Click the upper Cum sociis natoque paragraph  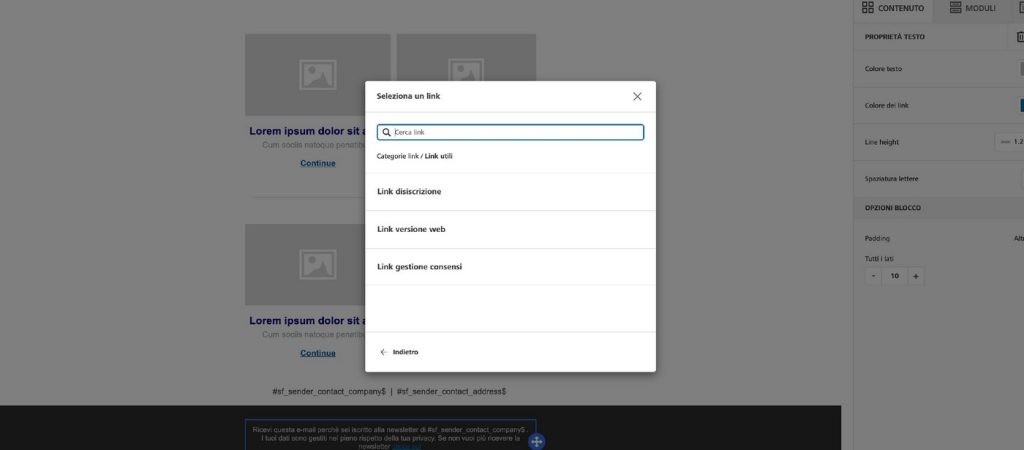(x=313, y=145)
